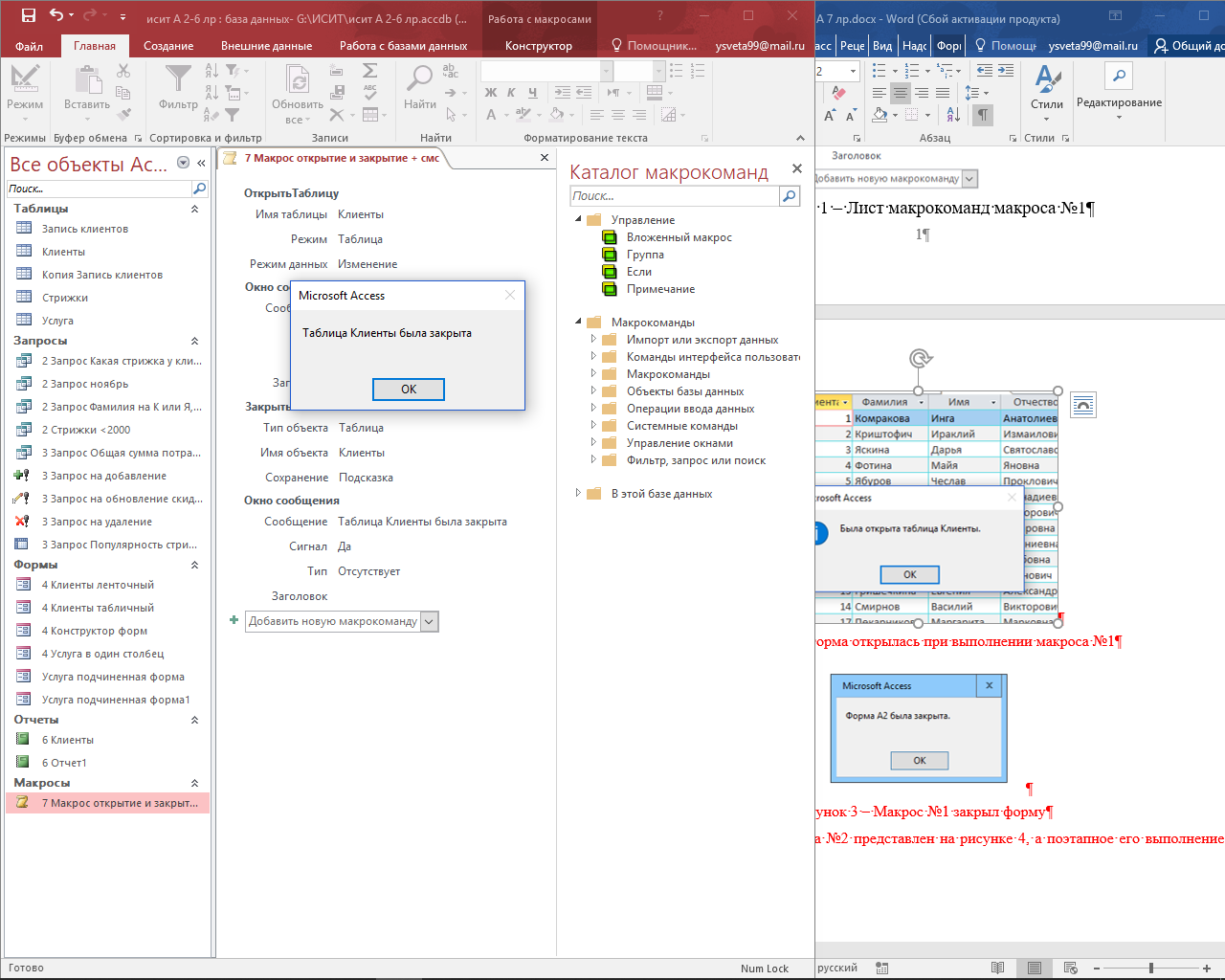Click the Cut scissors icon
Screen dimensions: 1225x980
[x=123, y=71]
